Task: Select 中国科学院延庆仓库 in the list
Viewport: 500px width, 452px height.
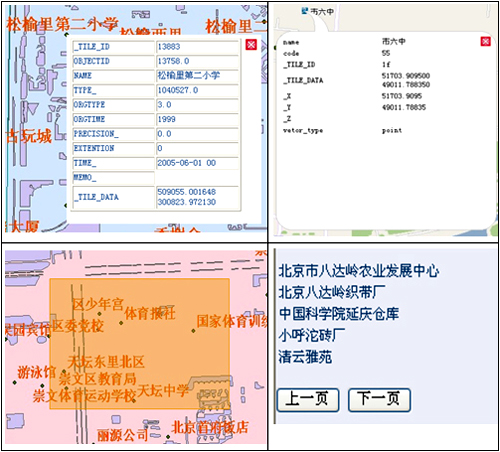Action: (339, 314)
